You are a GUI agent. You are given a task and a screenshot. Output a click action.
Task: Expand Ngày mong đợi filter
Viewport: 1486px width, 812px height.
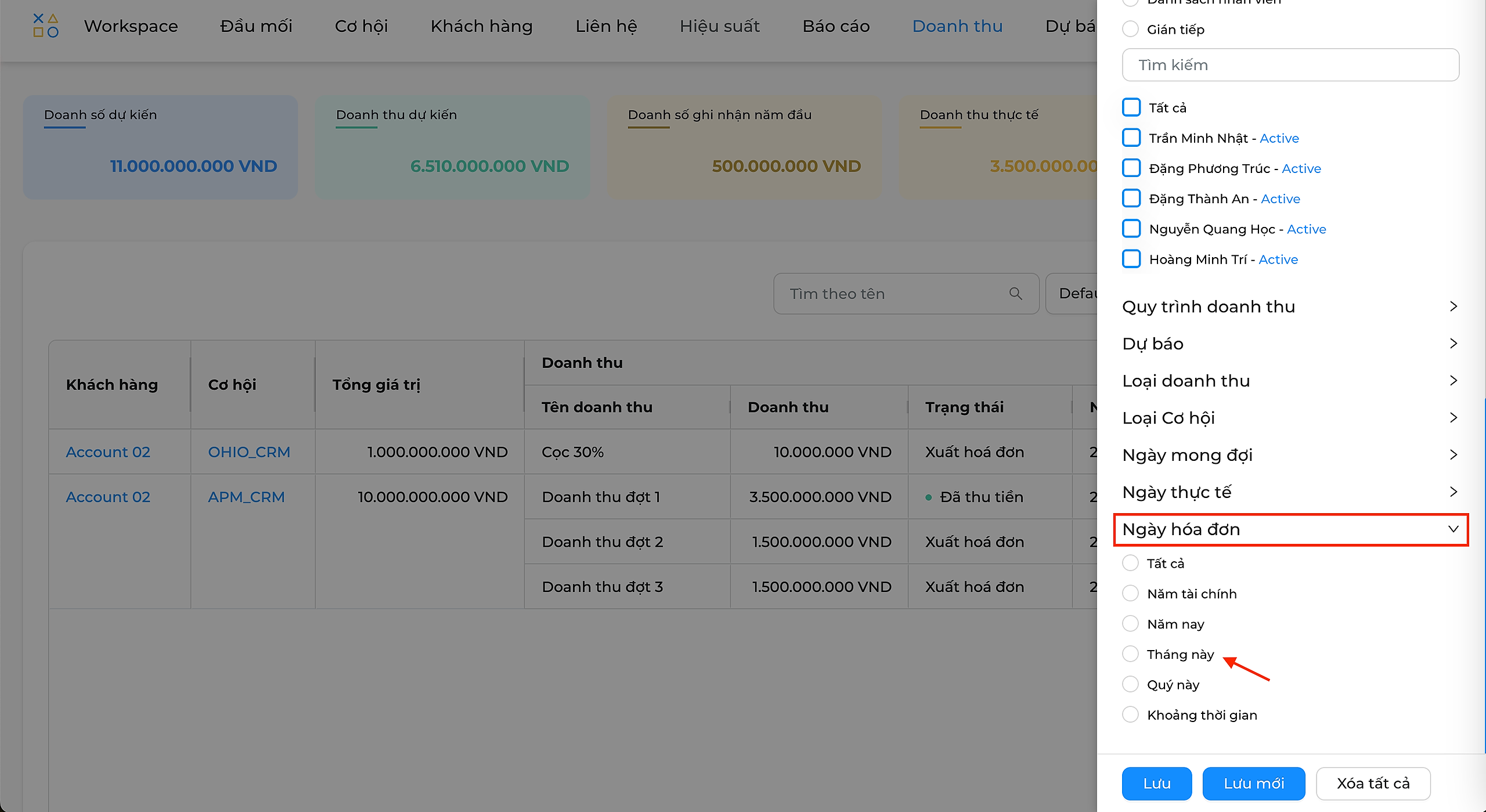[1290, 455]
